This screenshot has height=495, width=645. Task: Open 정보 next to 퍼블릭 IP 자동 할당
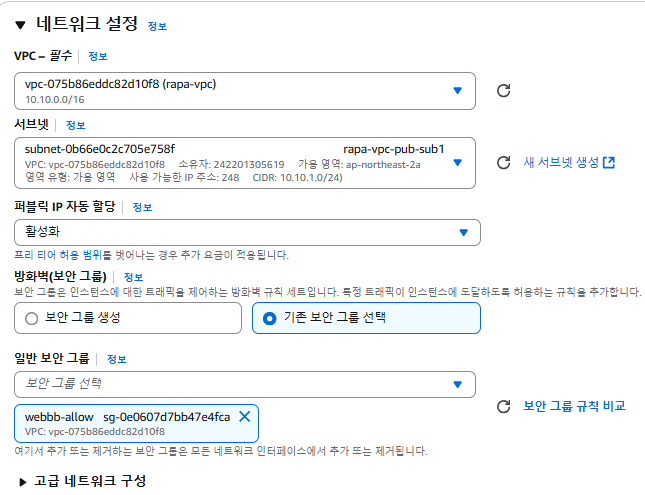(142, 207)
